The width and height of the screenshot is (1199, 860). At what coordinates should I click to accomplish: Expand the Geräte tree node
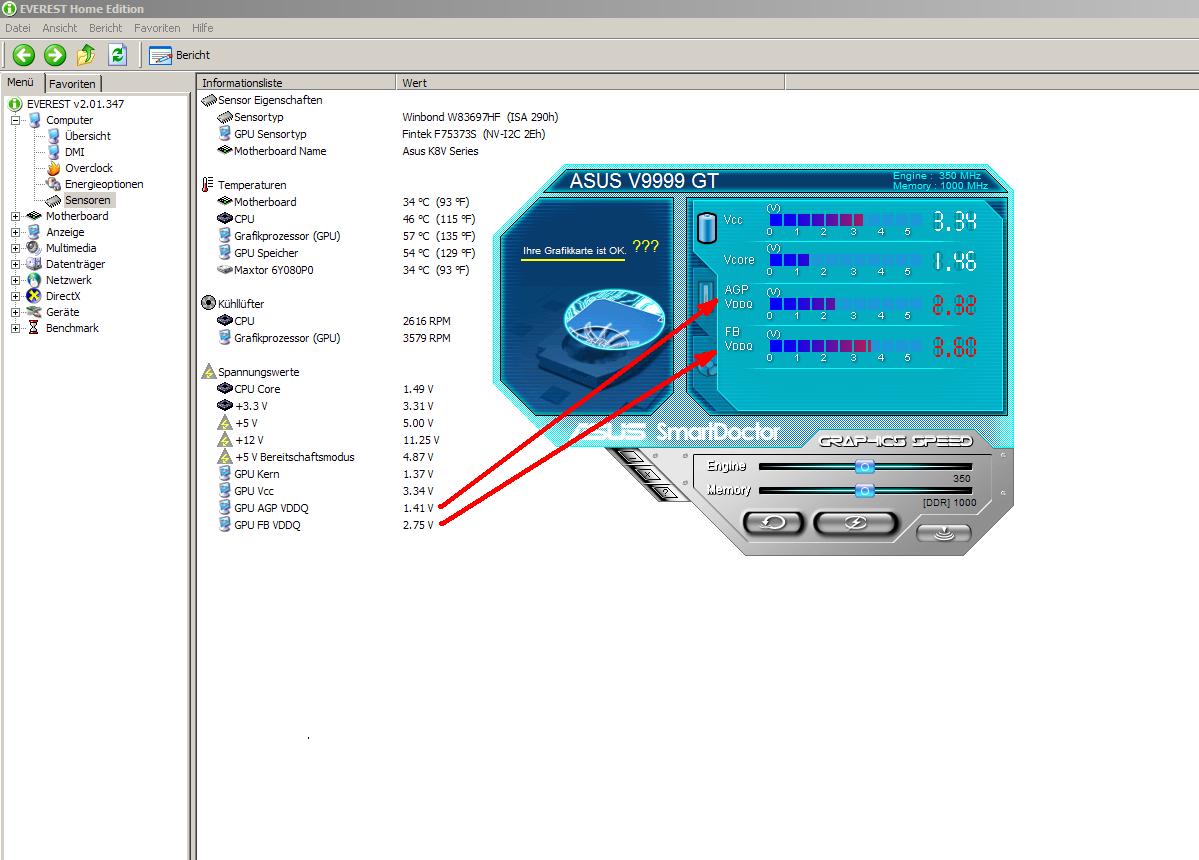pos(15,313)
